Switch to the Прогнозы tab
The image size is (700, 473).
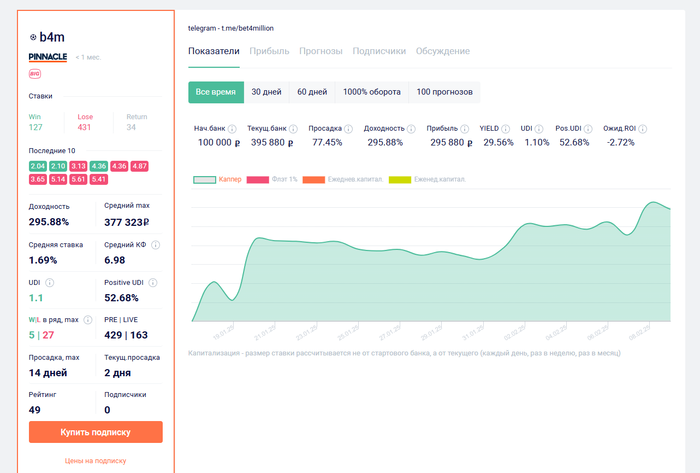click(x=320, y=51)
